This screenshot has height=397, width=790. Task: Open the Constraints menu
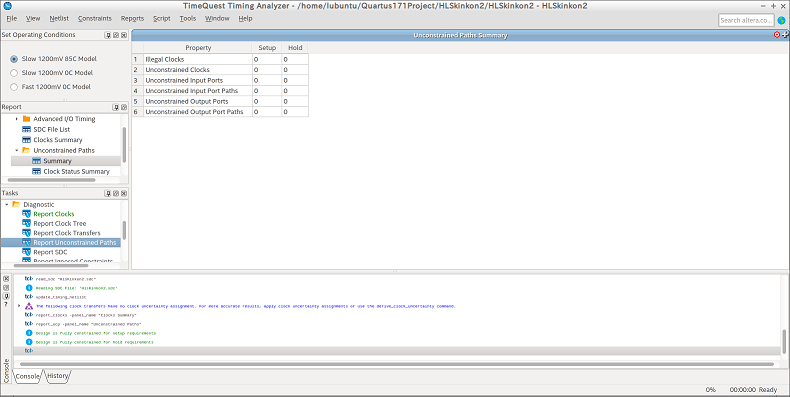pyautogui.click(x=95, y=19)
